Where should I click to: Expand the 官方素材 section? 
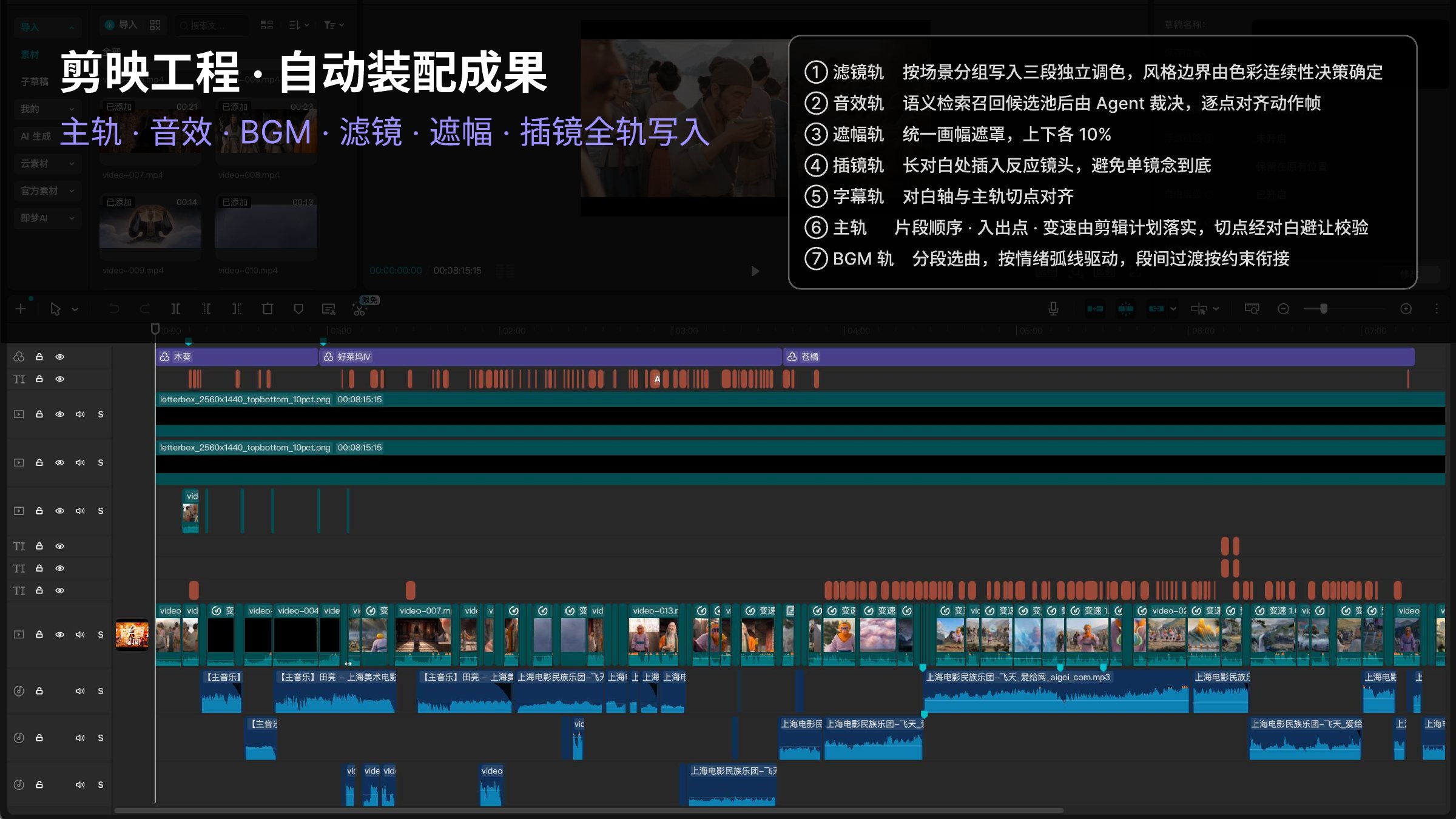pos(72,191)
